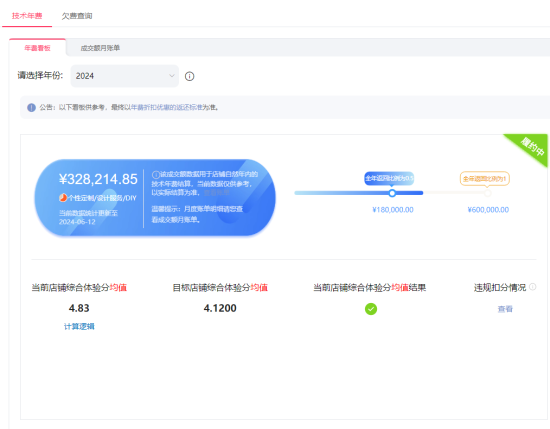Click the info icon next to 违规扣分情况
This screenshot has width=550, height=429.
pyautogui.click(x=532, y=287)
